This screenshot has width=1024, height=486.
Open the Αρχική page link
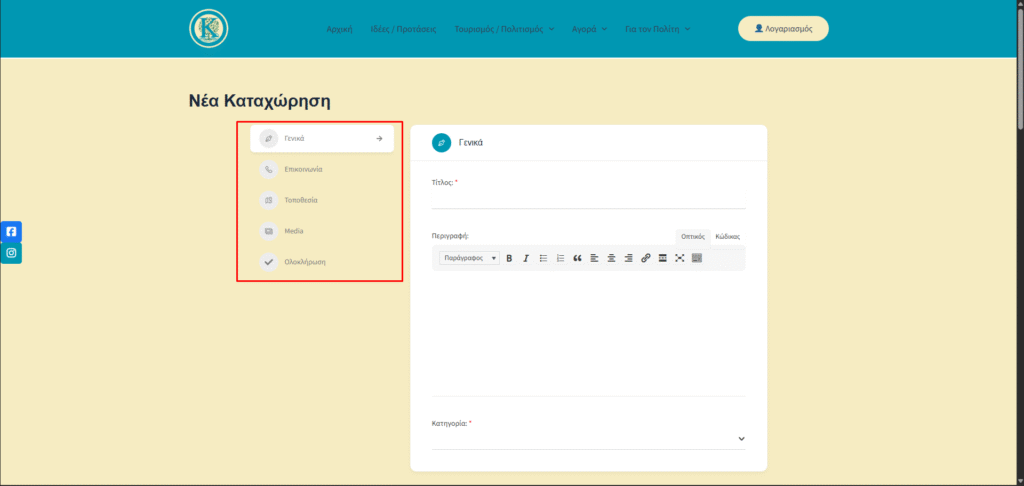point(340,29)
